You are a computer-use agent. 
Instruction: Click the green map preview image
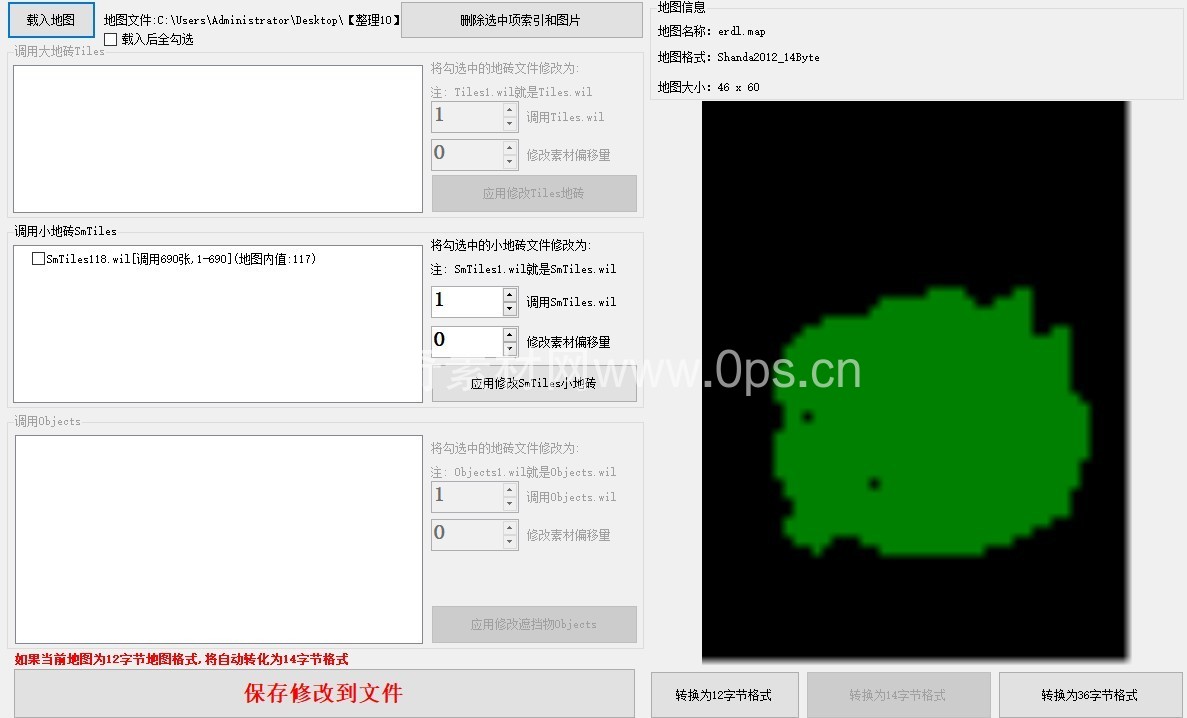[x=914, y=381]
